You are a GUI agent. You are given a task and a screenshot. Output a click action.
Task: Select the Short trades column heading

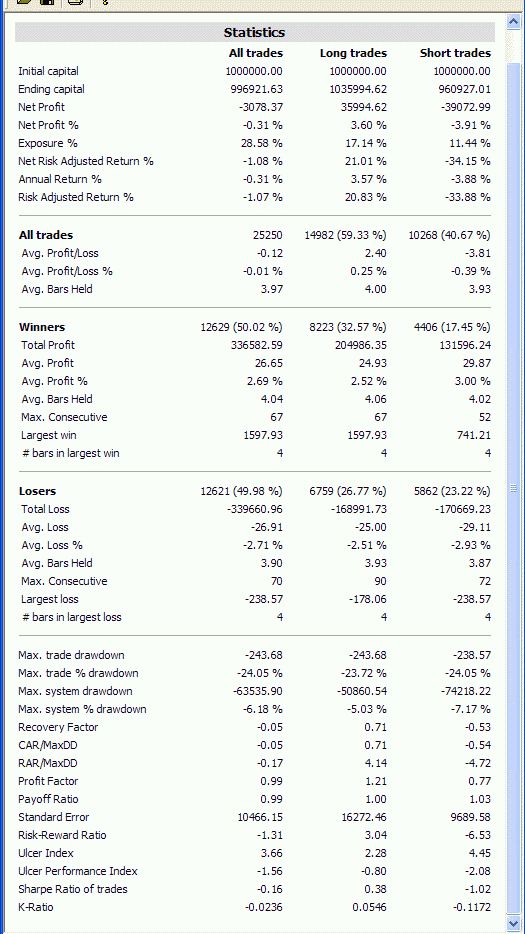pos(455,53)
